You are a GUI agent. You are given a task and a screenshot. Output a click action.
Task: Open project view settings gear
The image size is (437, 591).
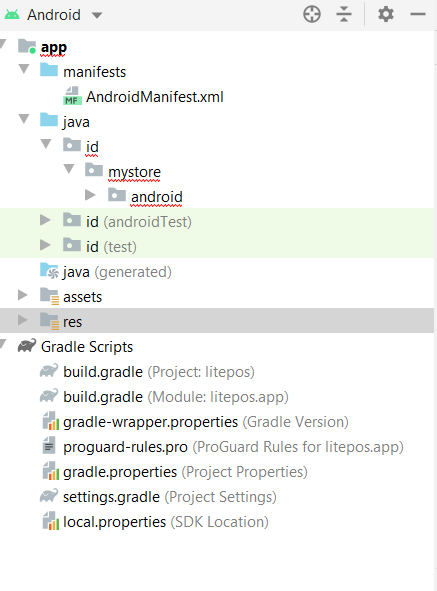click(386, 15)
